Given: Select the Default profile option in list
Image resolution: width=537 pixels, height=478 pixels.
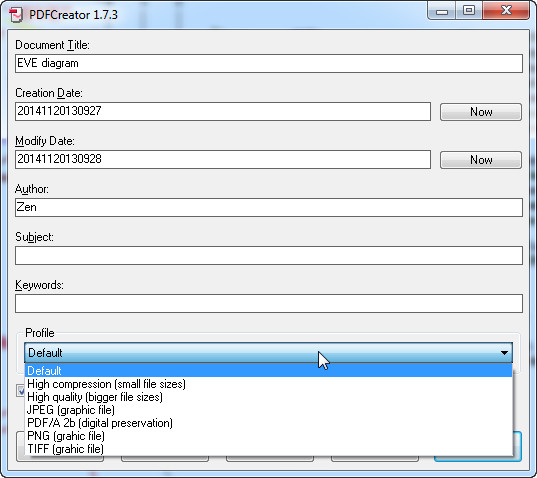Looking at the screenshot, I should [x=269, y=371].
